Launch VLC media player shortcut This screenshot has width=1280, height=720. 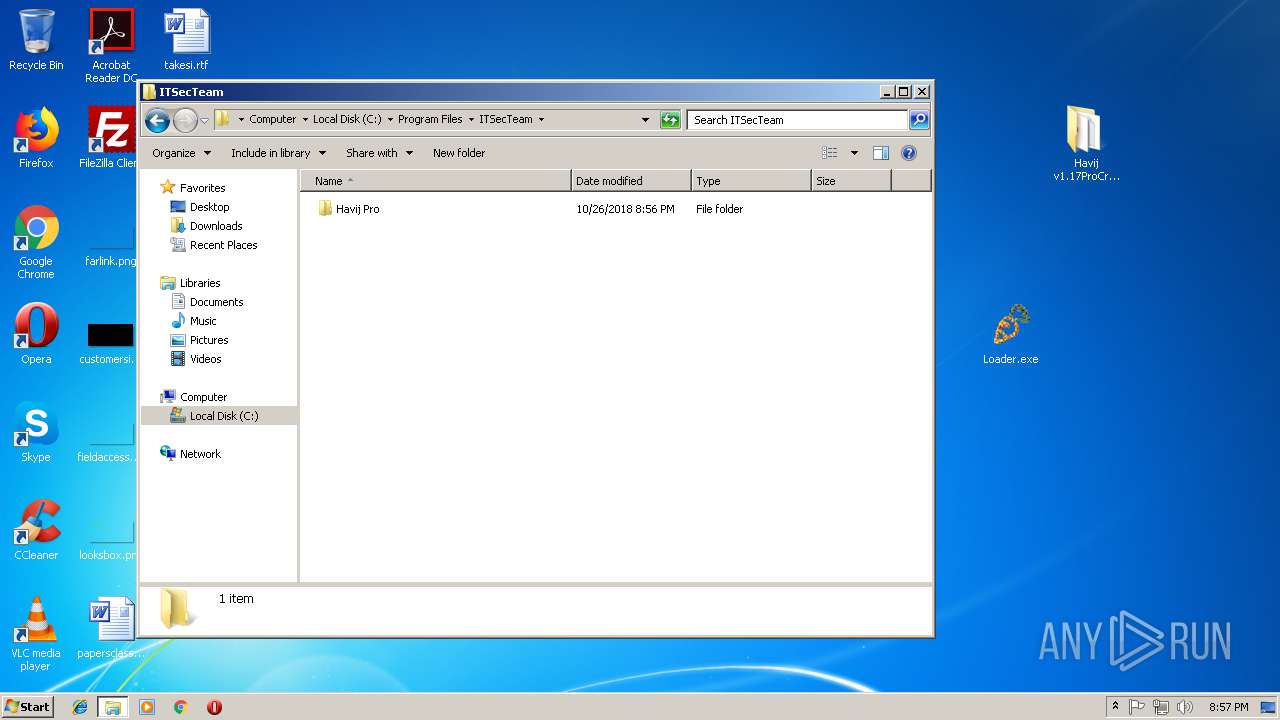(36, 634)
